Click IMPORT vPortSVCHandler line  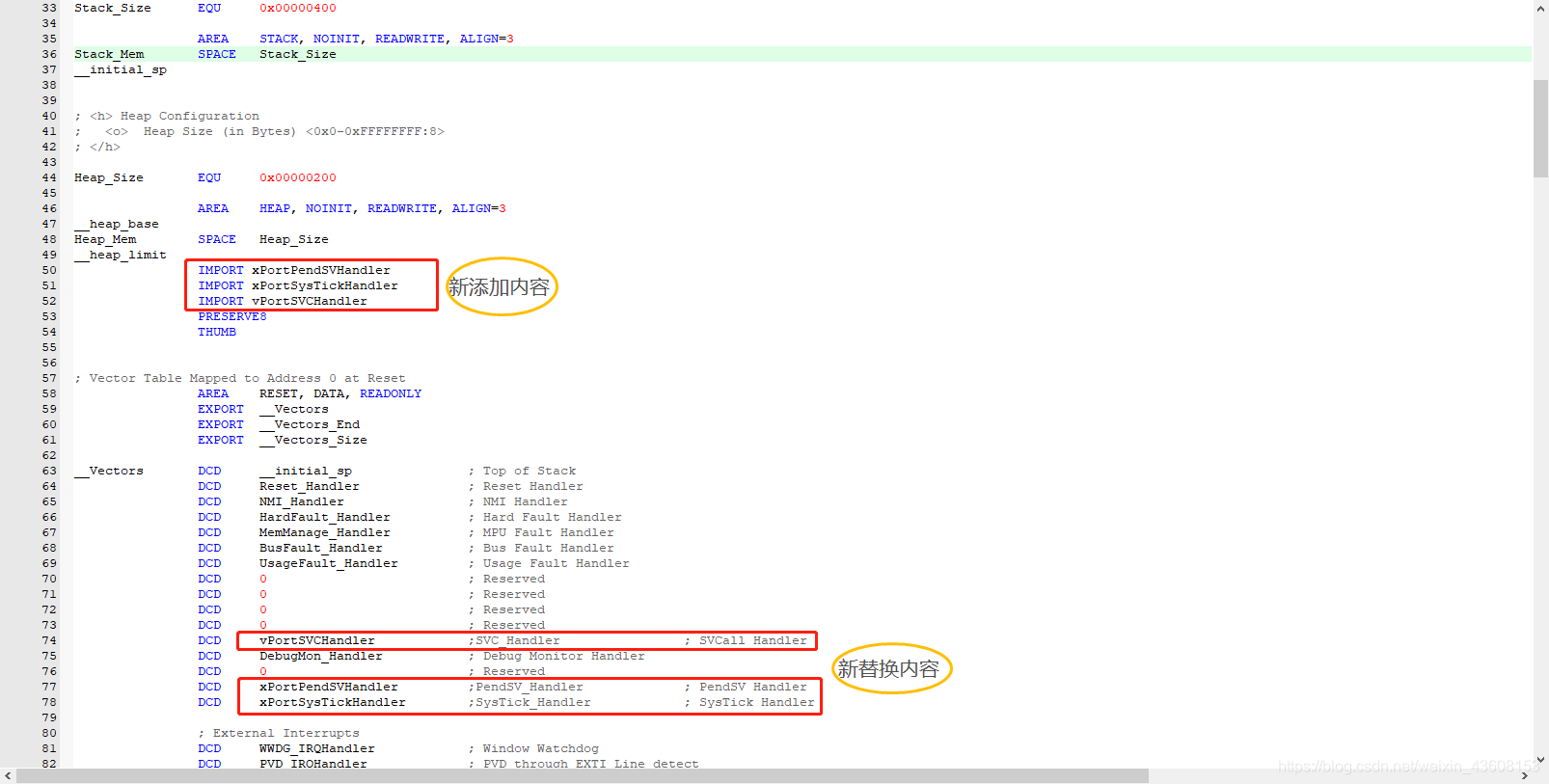pos(283,301)
